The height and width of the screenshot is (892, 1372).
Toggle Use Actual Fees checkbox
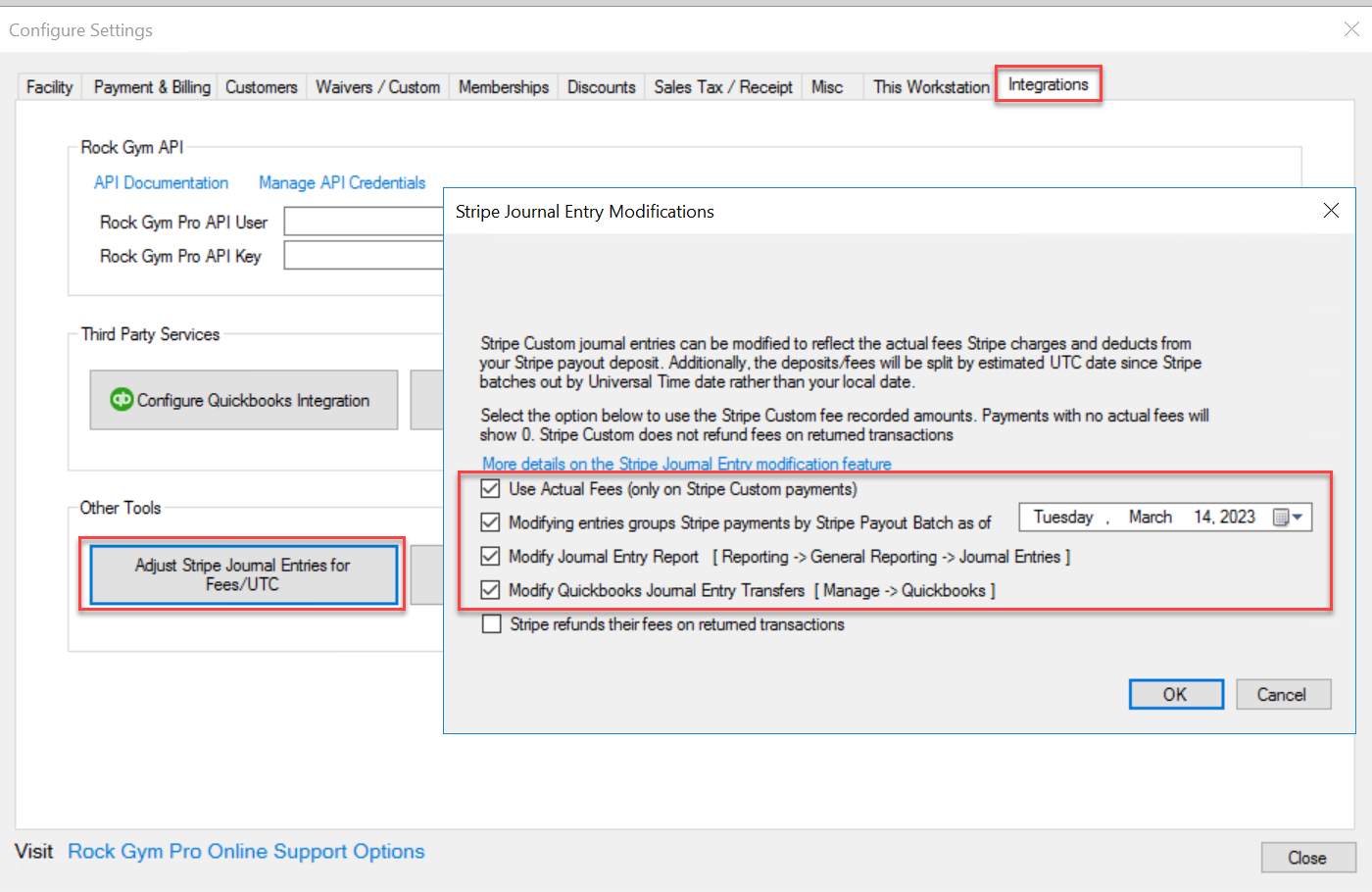pyautogui.click(x=491, y=488)
